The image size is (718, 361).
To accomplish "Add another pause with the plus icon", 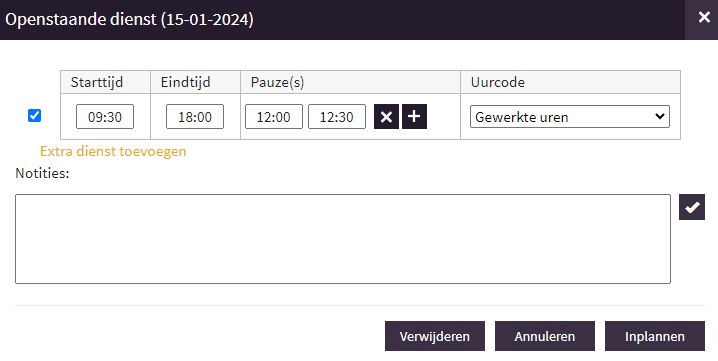I will pyautogui.click(x=414, y=117).
